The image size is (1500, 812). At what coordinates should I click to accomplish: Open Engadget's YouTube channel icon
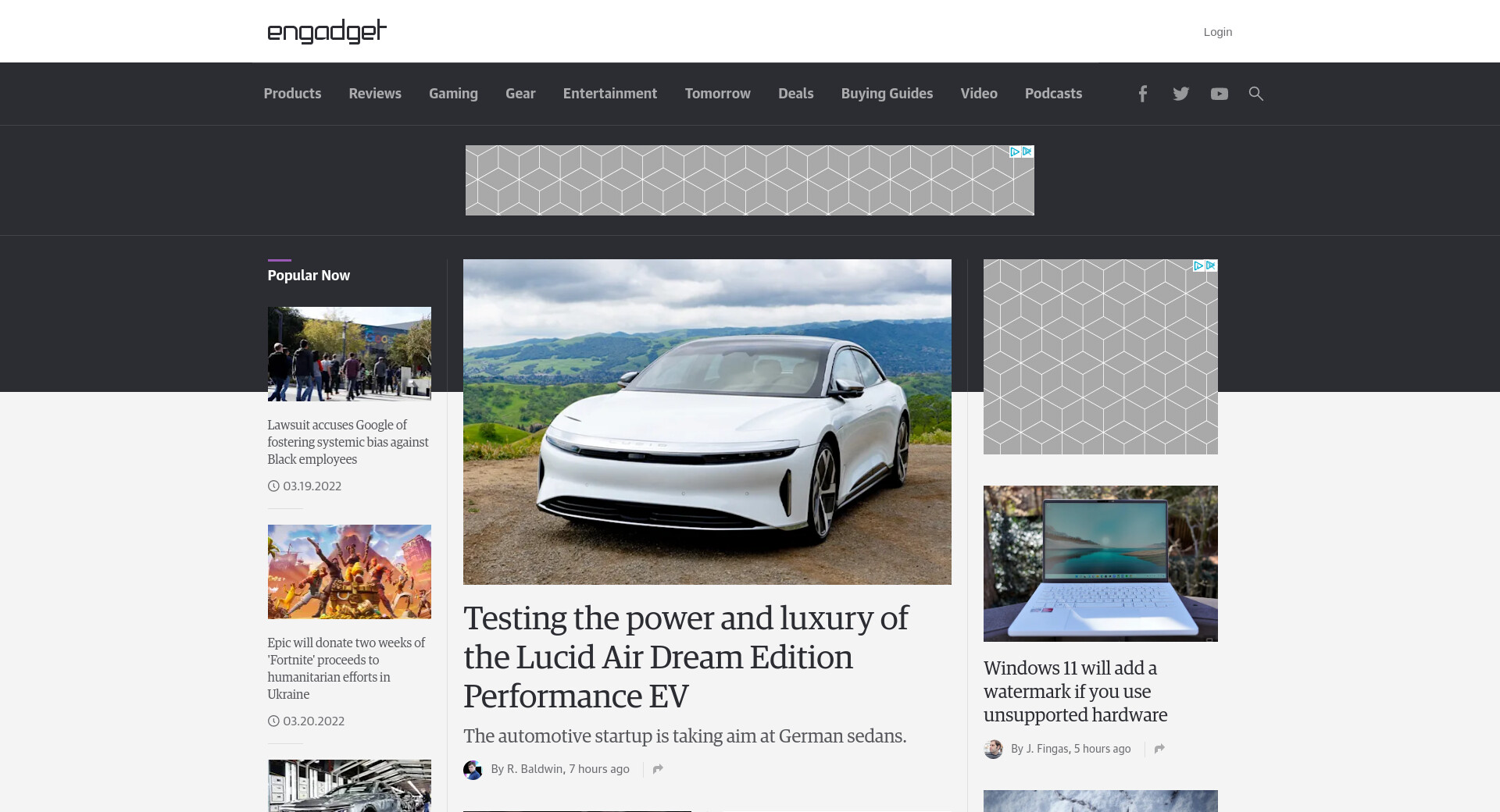[x=1219, y=94]
